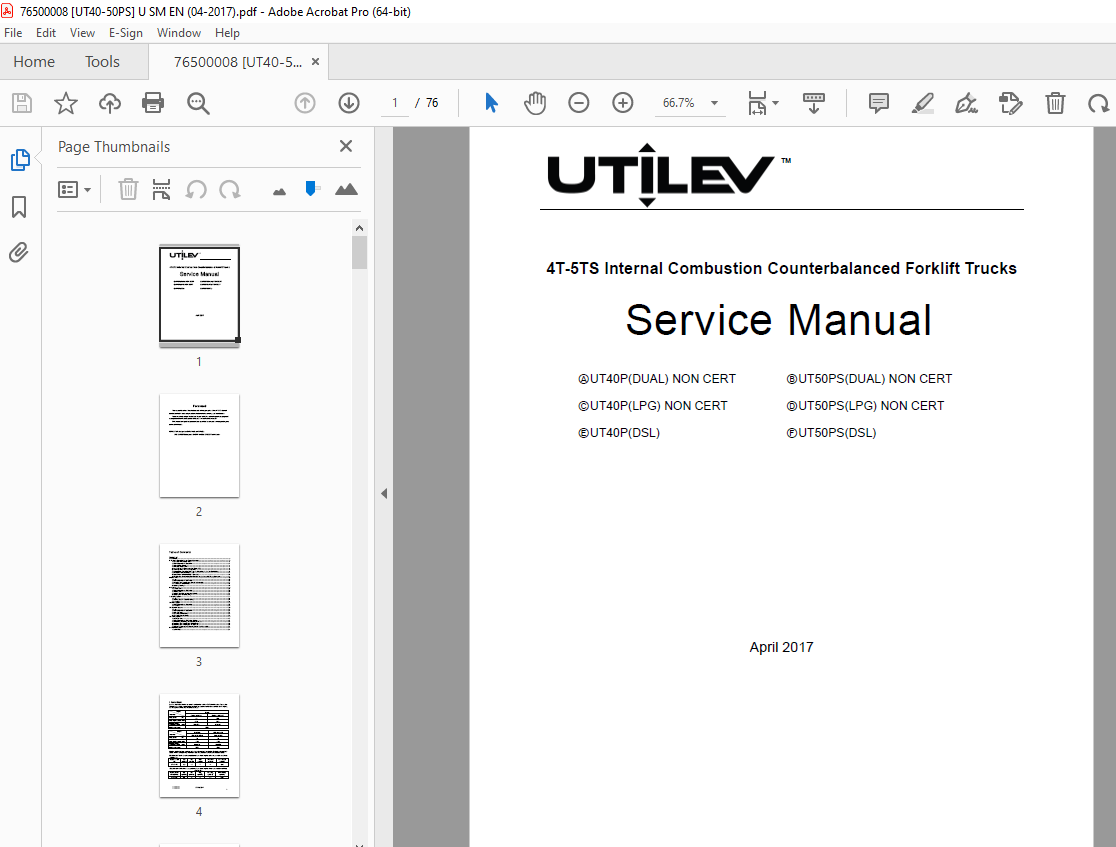Add a sticky note comment
Screen dimensions: 1116x847
(879, 103)
